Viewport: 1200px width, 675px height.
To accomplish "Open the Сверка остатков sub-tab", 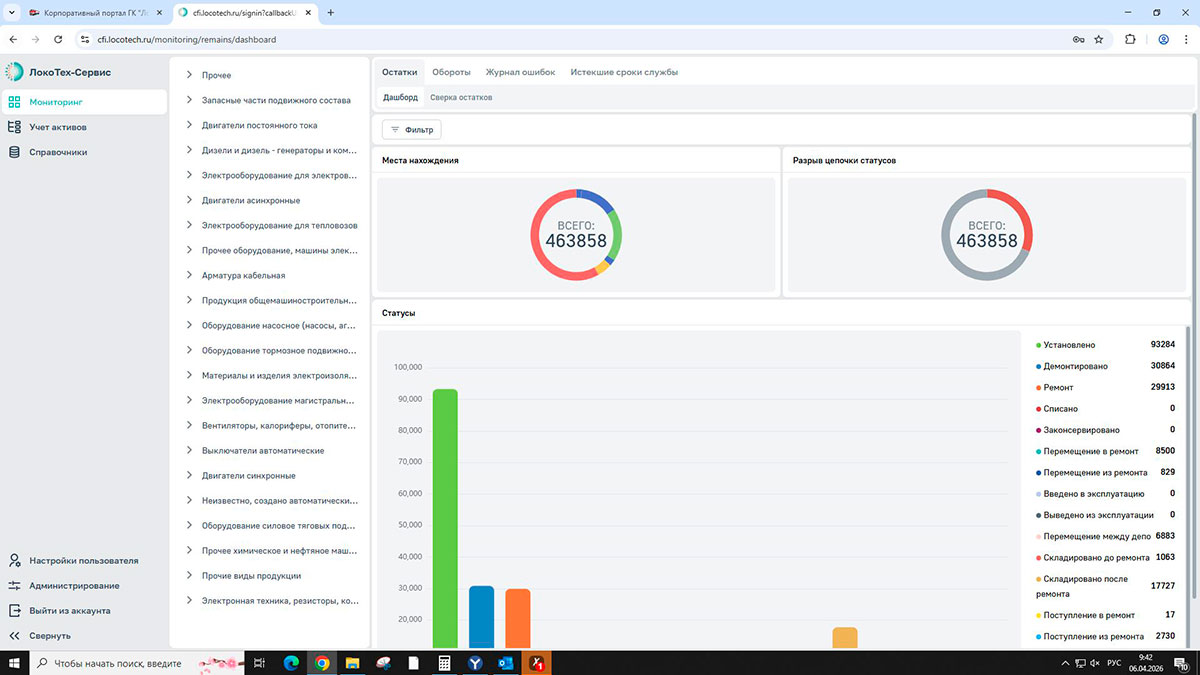I will point(461,97).
